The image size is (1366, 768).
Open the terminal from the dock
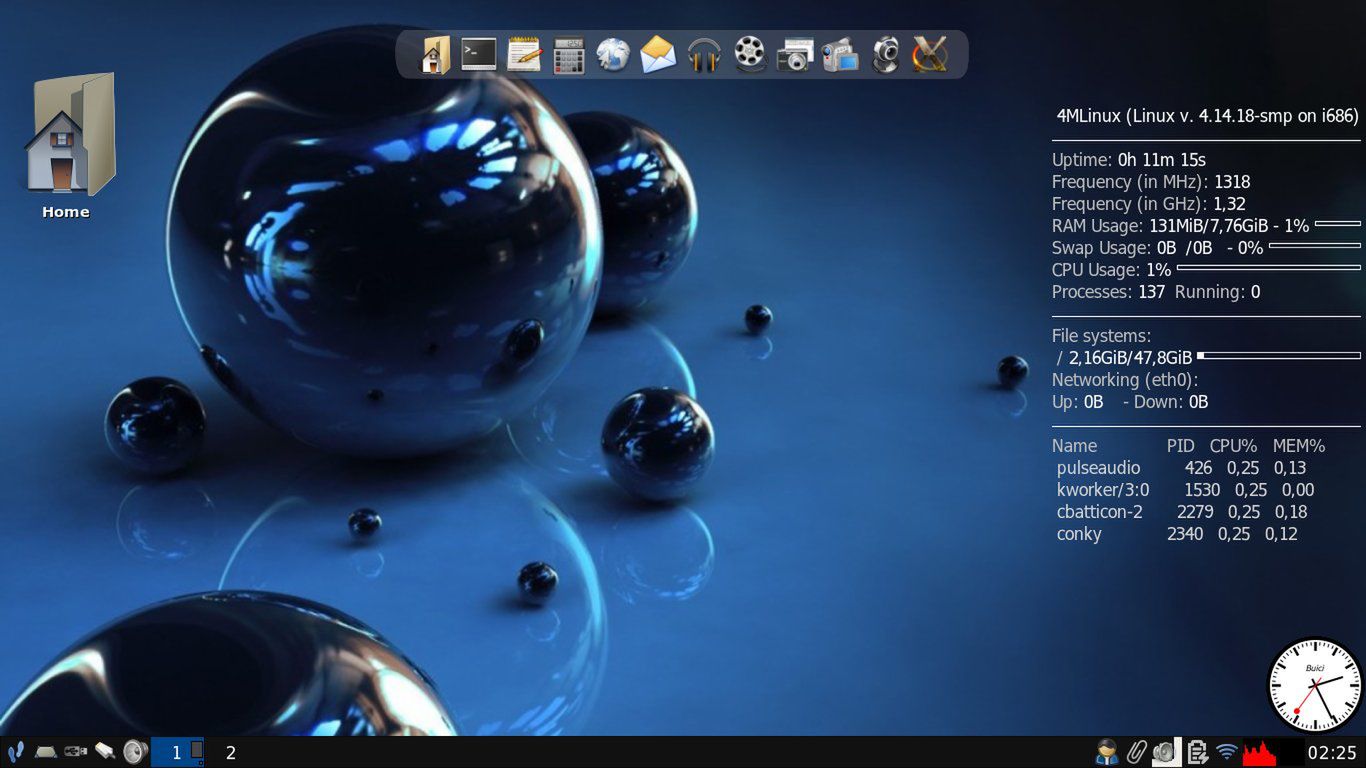(x=479, y=54)
